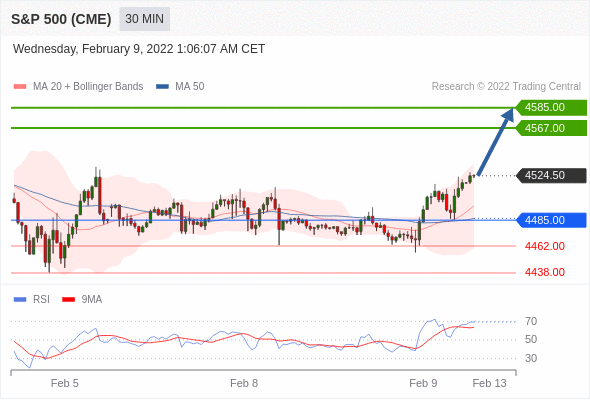Toggle the 9MA legend entry
590x400 pixels.
pos(82,300)
